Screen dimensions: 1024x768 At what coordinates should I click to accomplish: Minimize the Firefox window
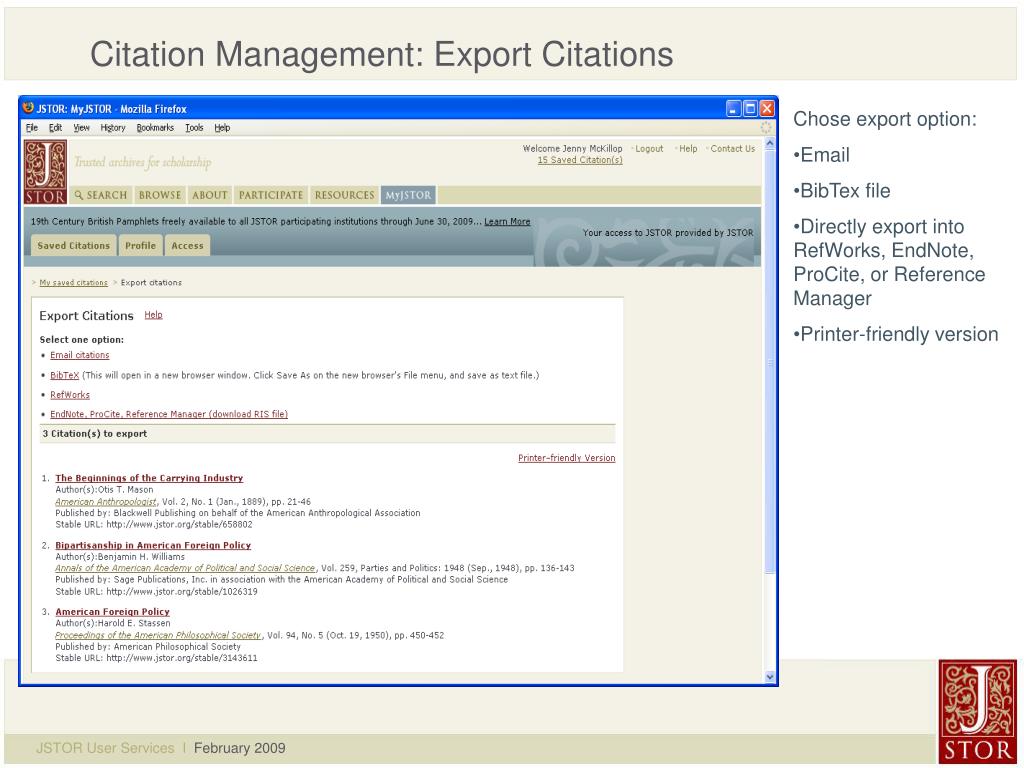733,108
